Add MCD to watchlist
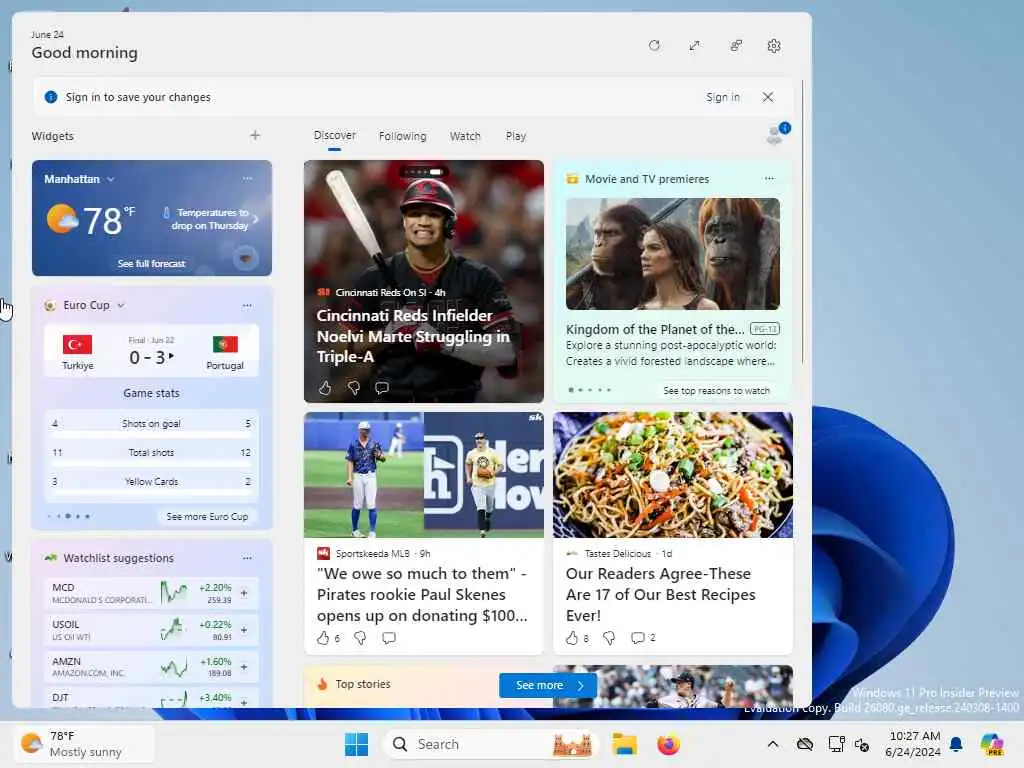 pyautogui.click(x=244, y=593)
